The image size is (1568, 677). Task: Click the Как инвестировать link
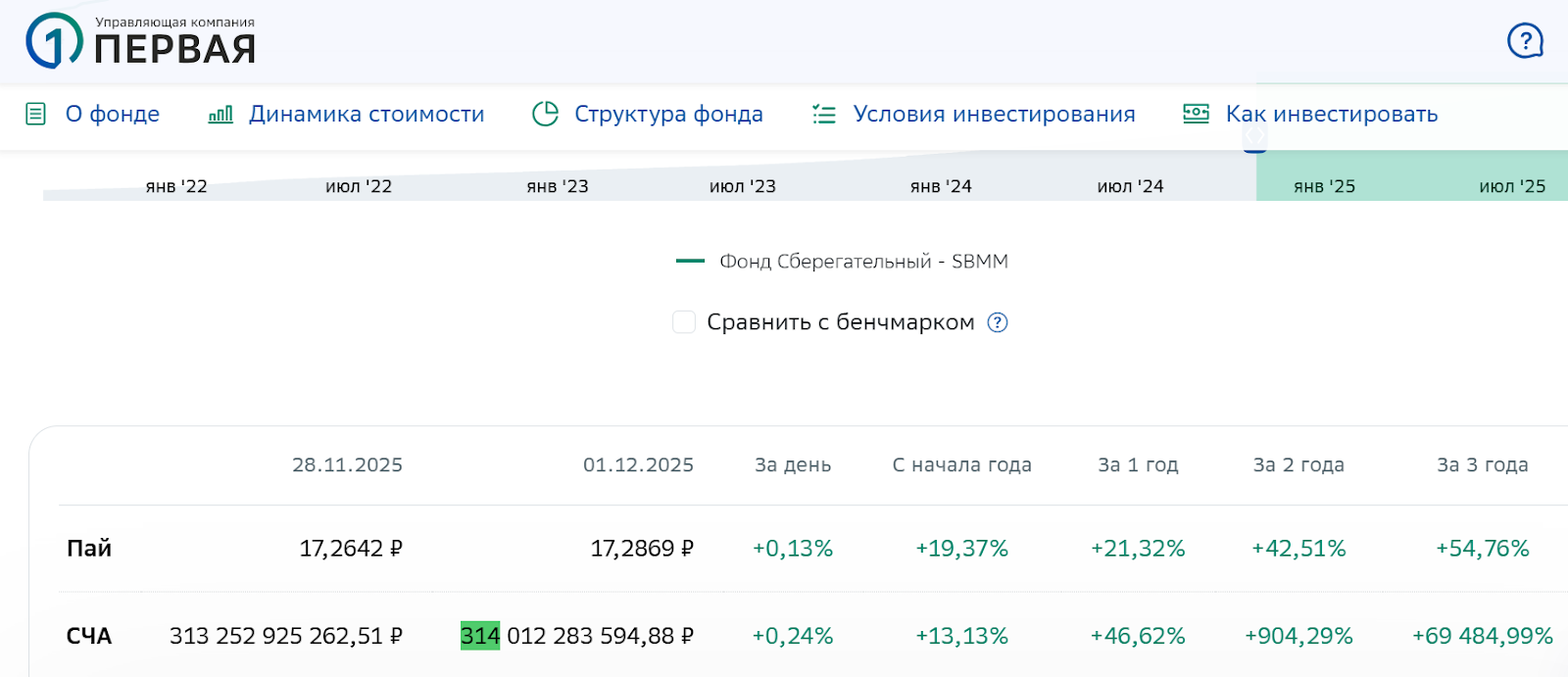tap(1330, 114)
